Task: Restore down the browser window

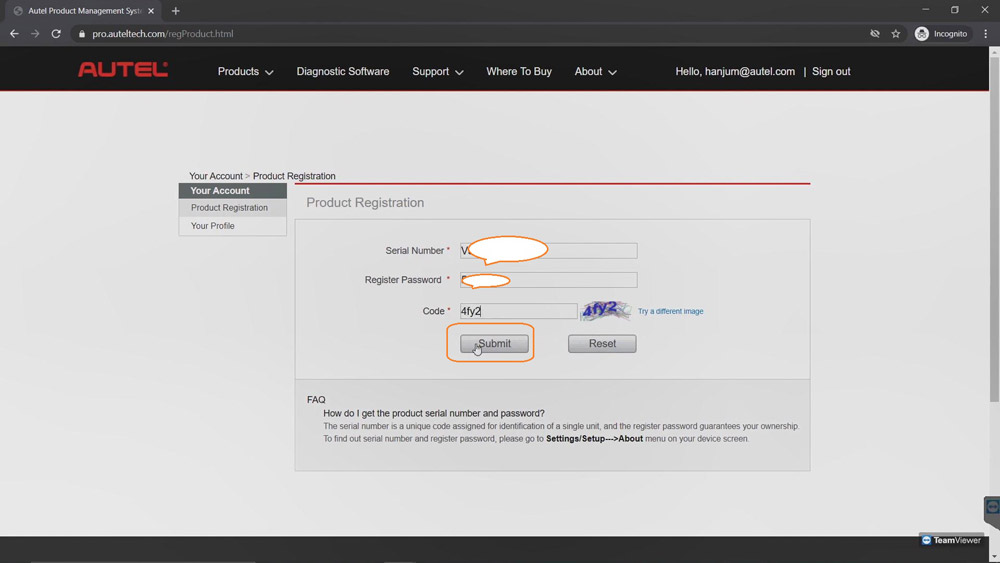Action: 955,10
